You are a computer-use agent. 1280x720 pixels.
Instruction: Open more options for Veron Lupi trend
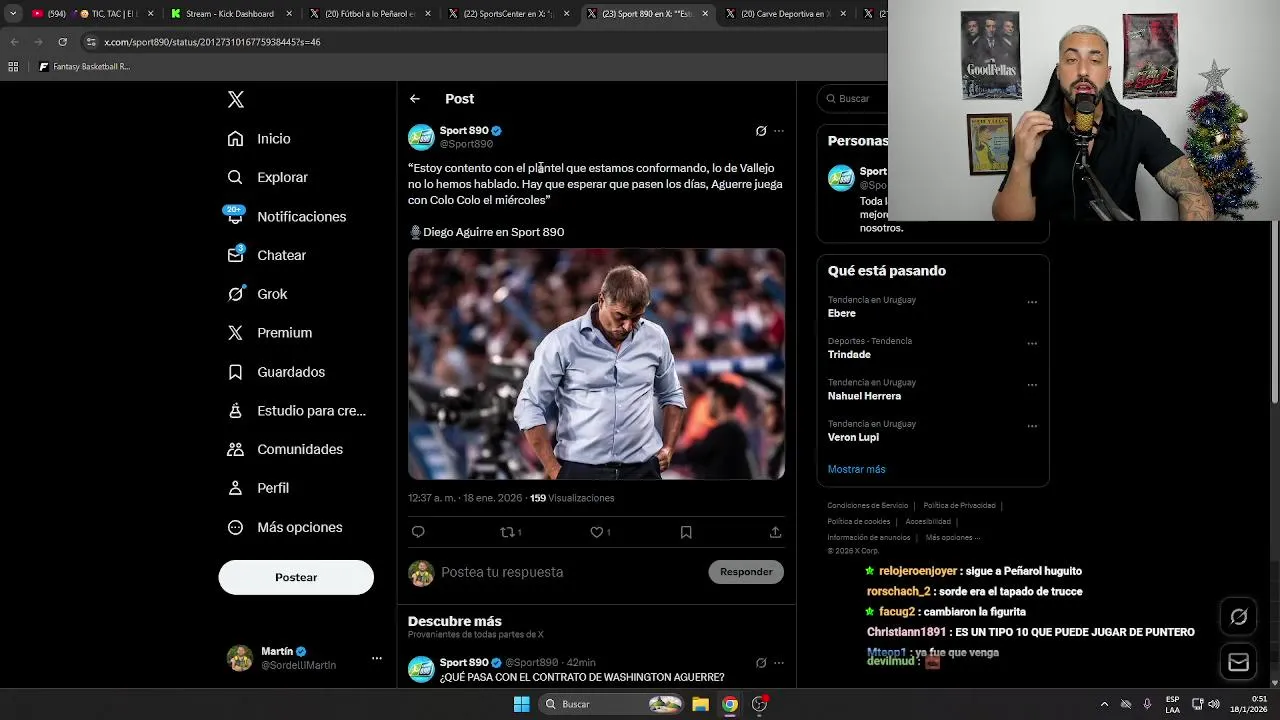(1032, 426)
